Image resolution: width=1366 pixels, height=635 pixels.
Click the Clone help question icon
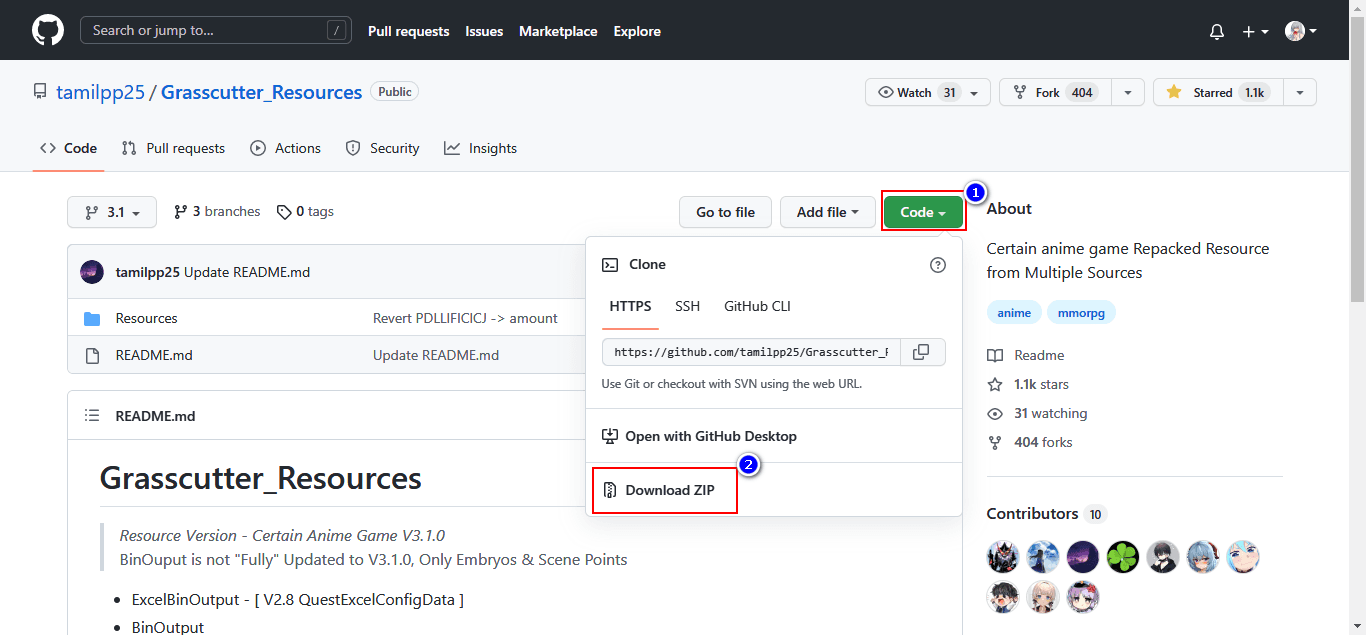point(937,265)
